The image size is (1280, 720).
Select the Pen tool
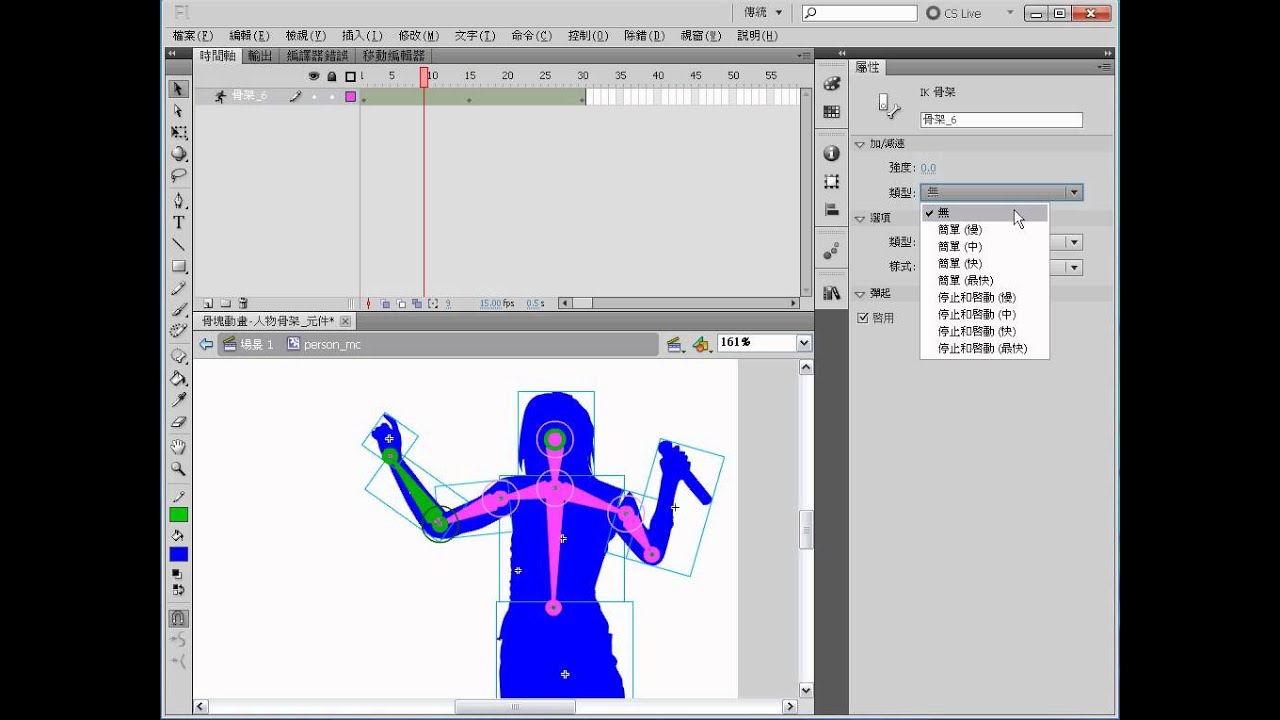pyautogui.click(x=178, y=201)
